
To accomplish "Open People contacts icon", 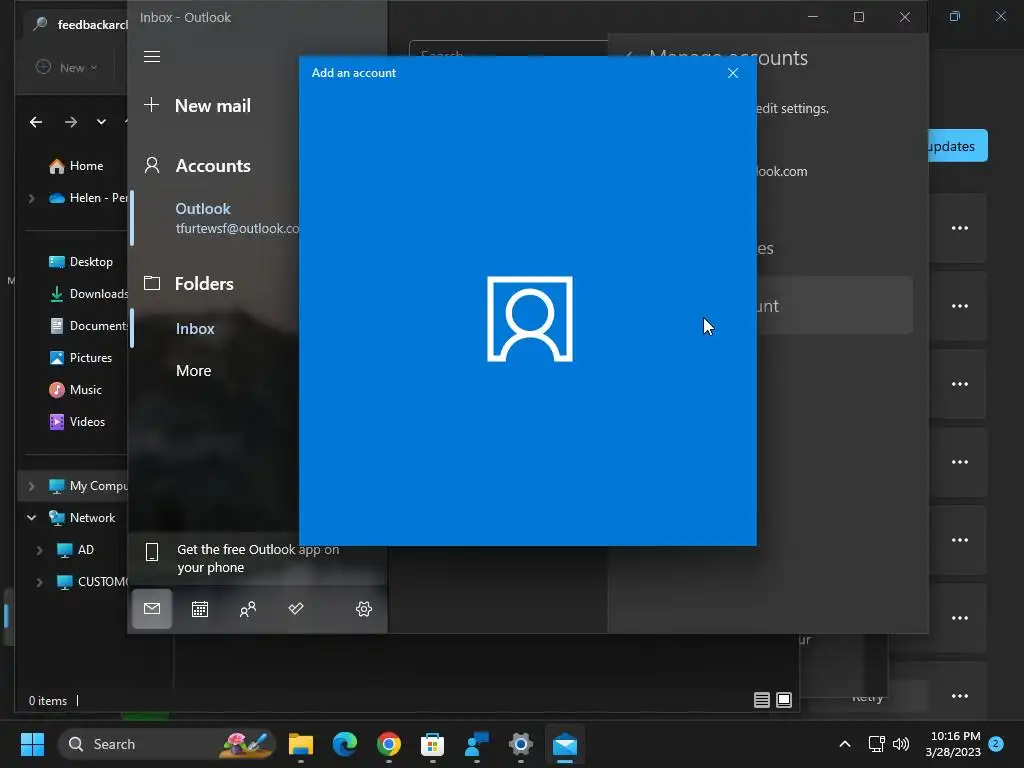I will tap(248, 609).
